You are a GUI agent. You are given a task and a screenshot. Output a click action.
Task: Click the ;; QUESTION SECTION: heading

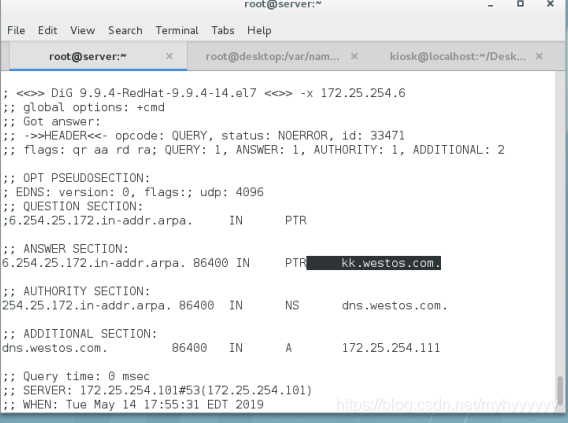(x=73, y=206)
